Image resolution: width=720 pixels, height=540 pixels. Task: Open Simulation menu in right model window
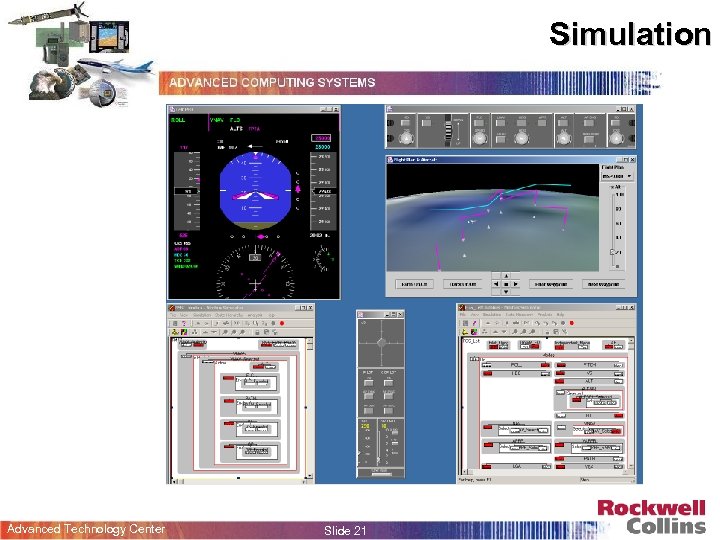tap(492, 315)
